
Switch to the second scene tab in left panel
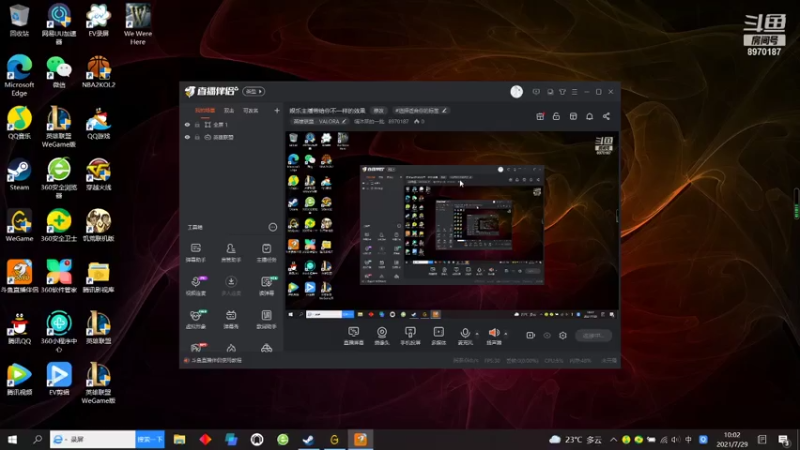(x=229, y=110)
